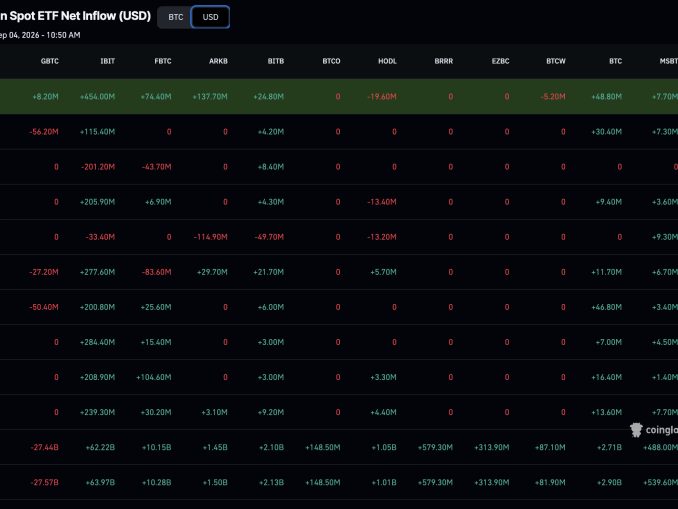
Task: Select the +8.40M BITB cell
Action: pyautogui.click(x=271, y=167)
